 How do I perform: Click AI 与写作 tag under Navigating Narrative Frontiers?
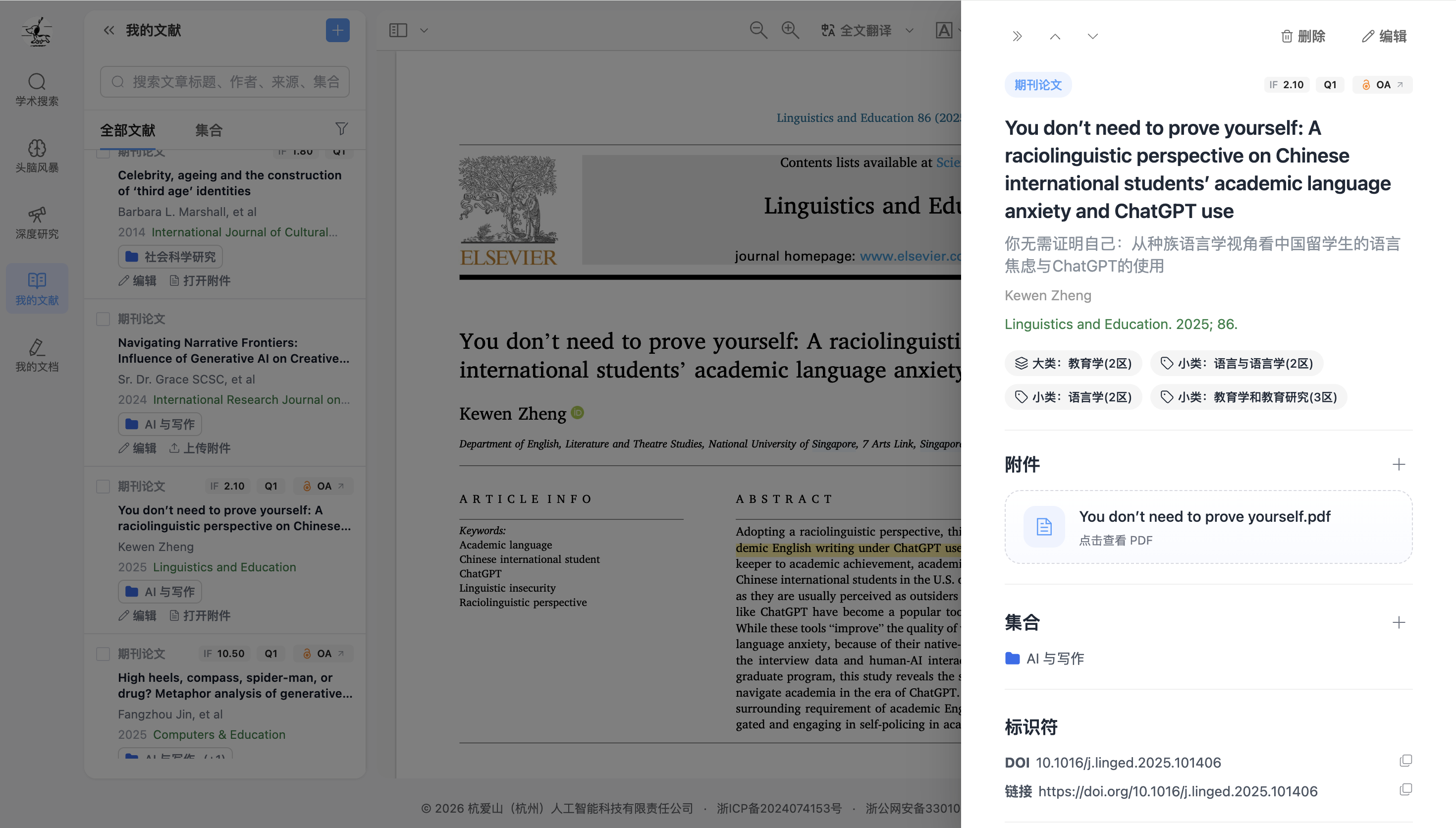point(160,424)
